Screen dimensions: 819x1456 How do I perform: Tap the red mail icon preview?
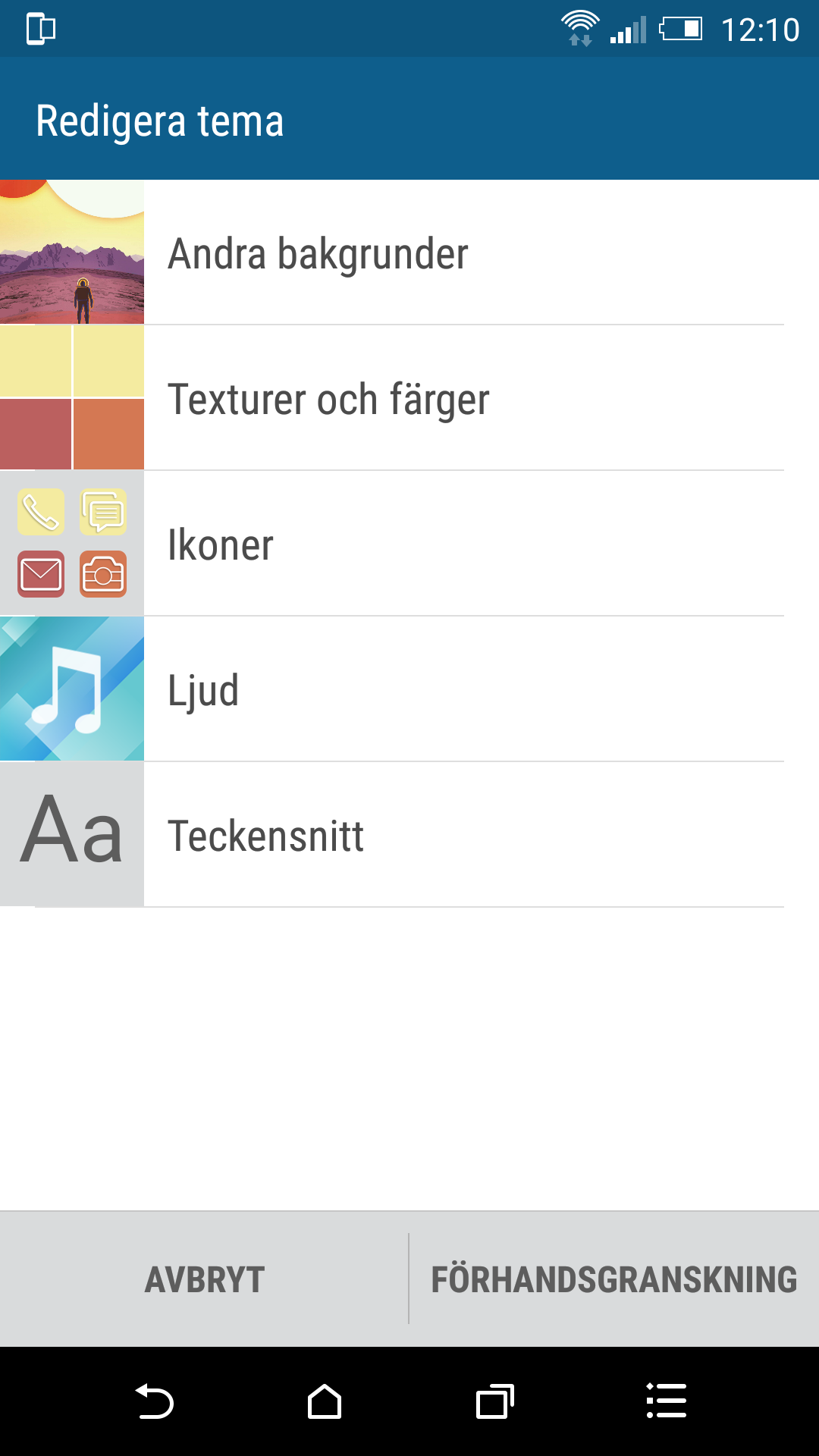click(41, 574)
